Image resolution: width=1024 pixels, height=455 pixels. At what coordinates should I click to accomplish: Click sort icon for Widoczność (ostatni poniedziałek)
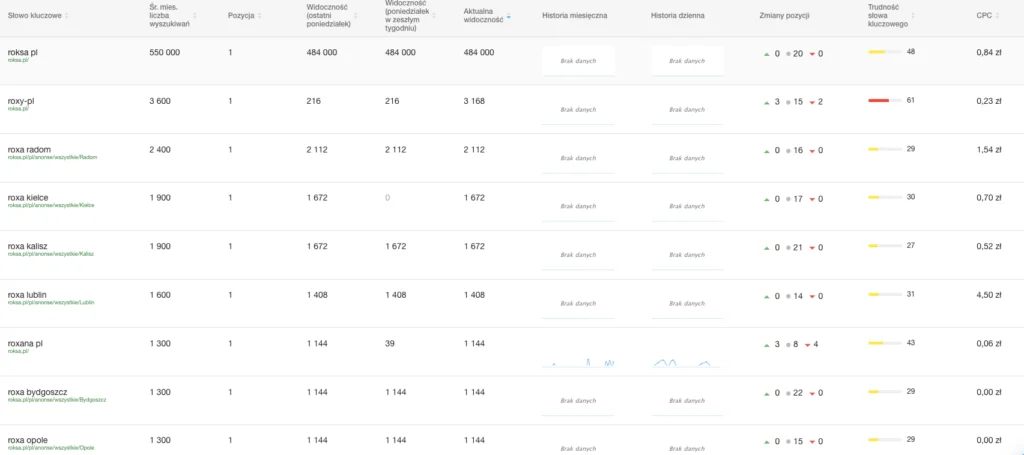coord(357,16)
